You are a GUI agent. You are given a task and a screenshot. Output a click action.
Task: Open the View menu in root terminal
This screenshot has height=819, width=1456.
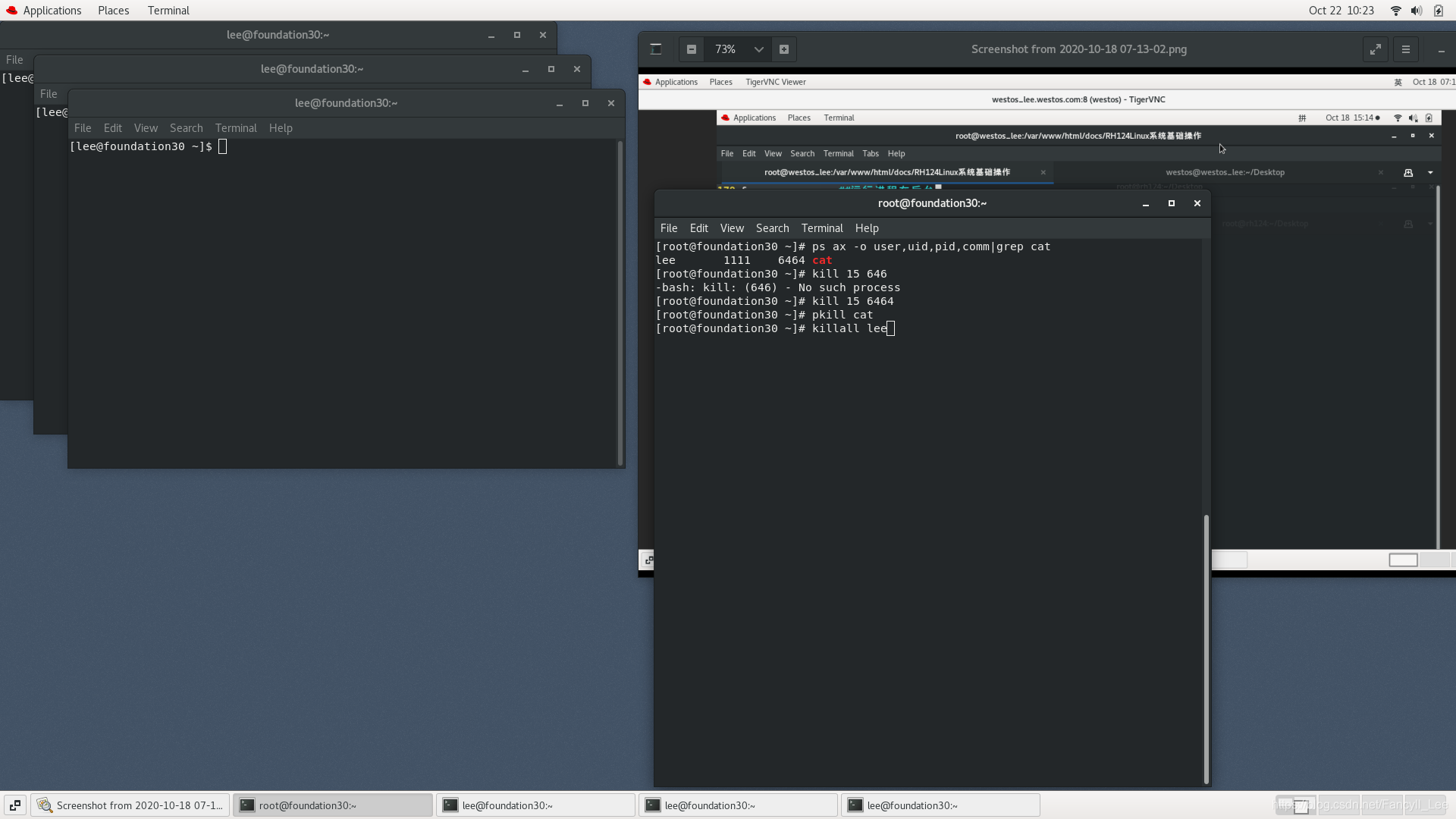[x=731, y=228]
